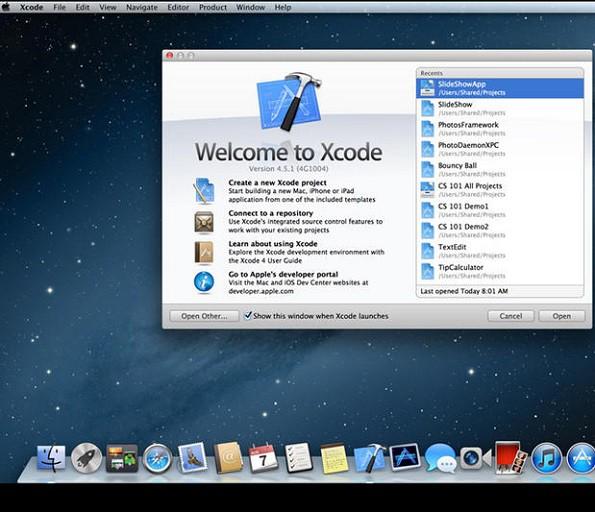Click the Connect to a repository icon
The height and width of the screenshot is (512, 595).
point(204,222)
